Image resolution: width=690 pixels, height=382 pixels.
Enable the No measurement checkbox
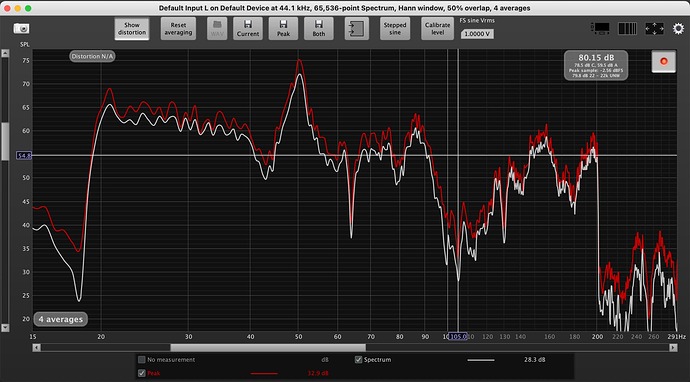pyautogui.click(x=142, y=360)
